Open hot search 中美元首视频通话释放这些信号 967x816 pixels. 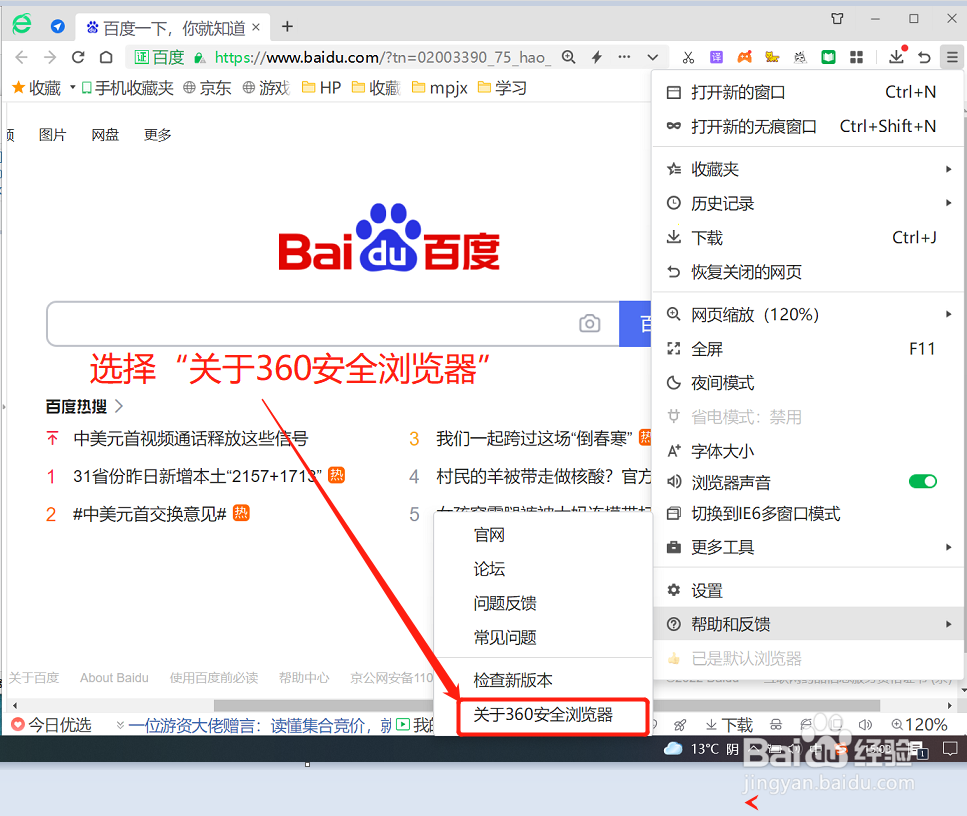(x=191, y=439)
